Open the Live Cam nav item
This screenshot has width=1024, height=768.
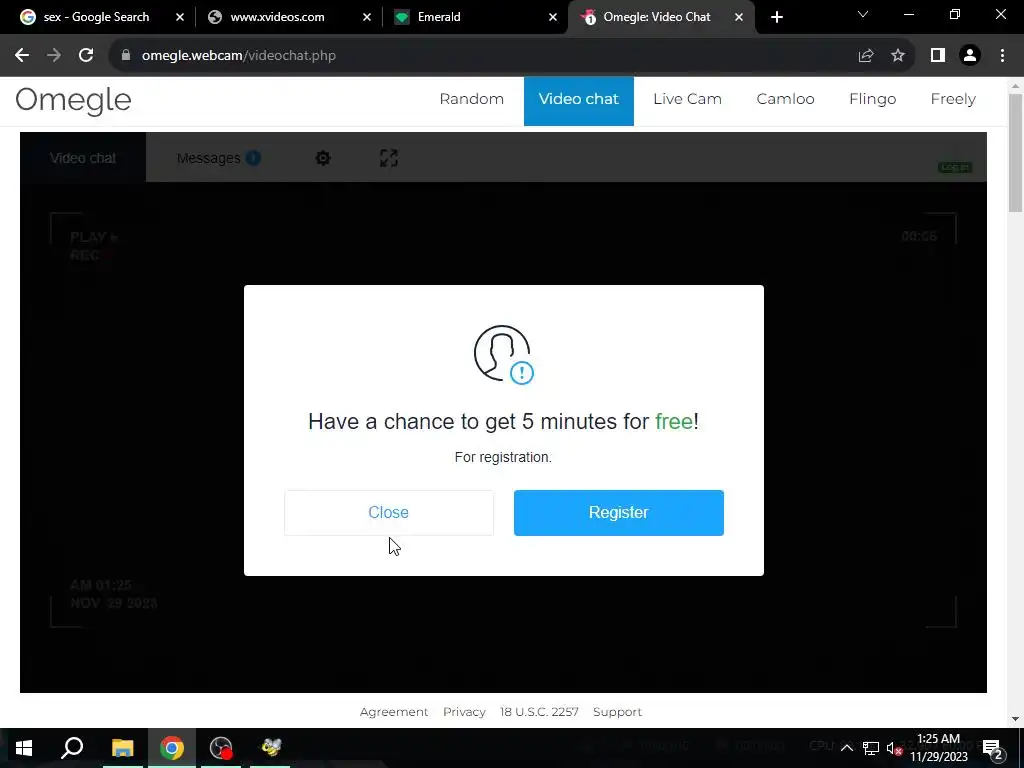coord(687,99)
